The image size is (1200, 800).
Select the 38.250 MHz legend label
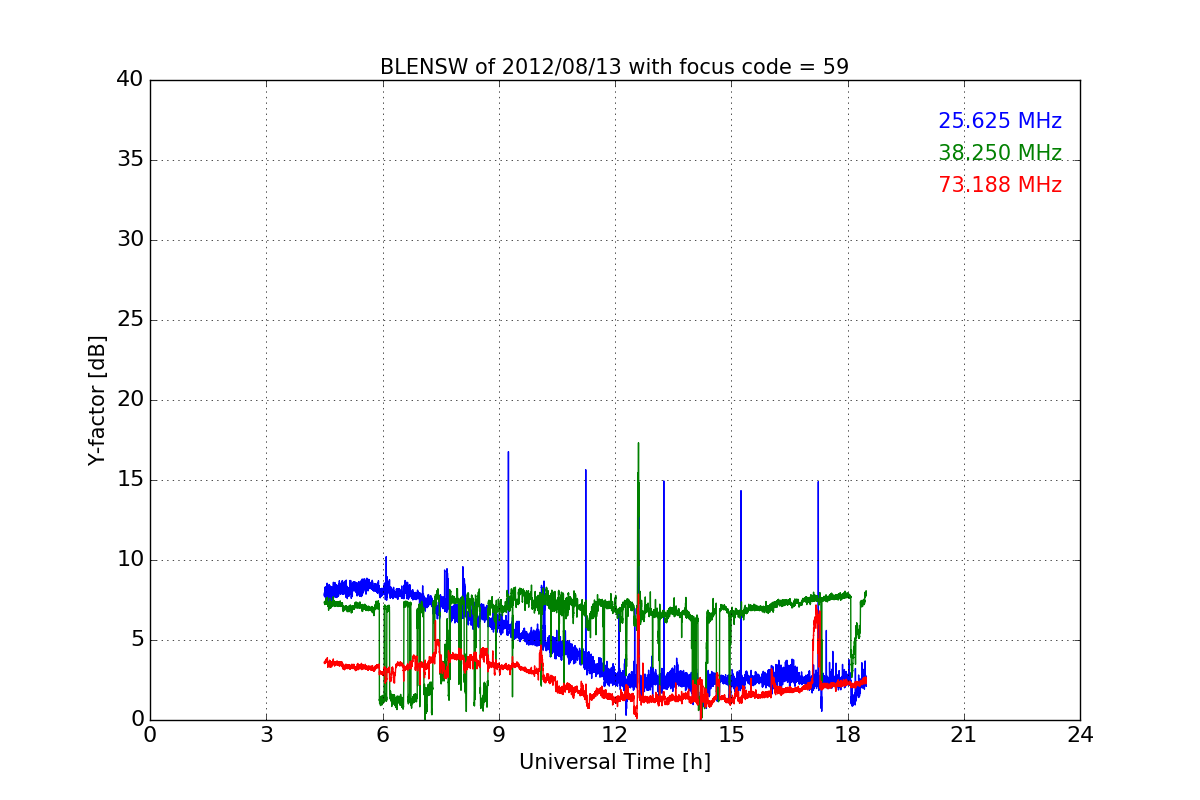tap(1000, 153)
